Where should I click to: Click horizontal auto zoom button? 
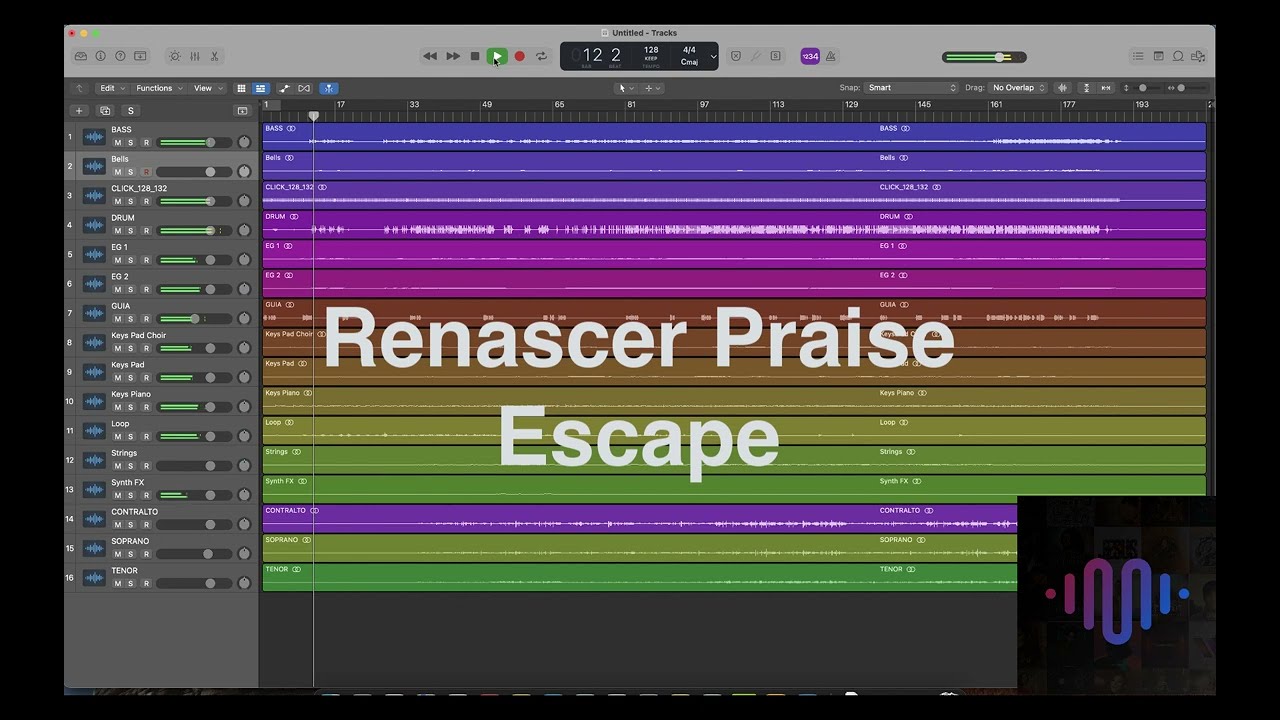pos(1105,88)
